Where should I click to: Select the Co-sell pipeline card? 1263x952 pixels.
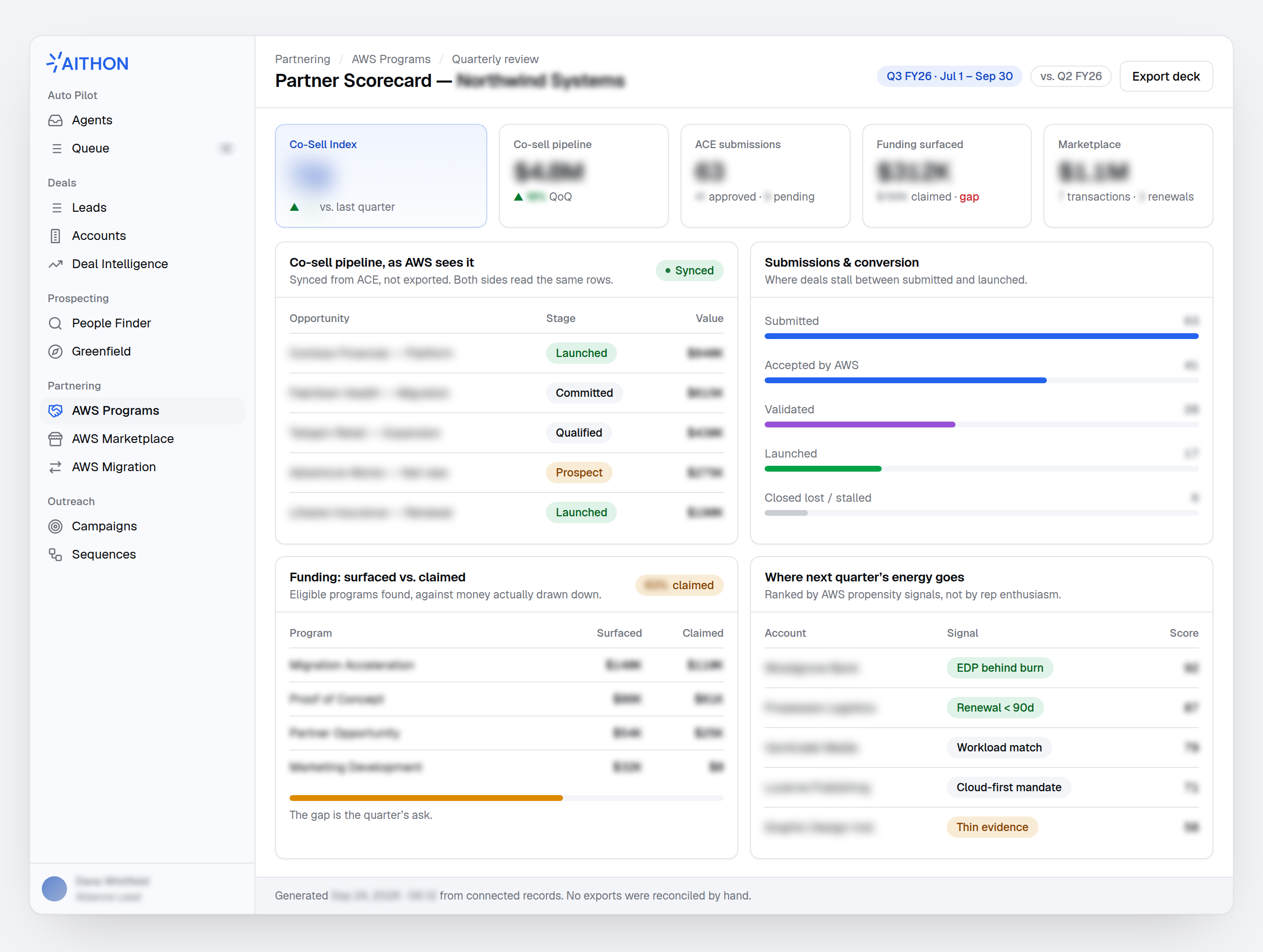tap(583, 176)
